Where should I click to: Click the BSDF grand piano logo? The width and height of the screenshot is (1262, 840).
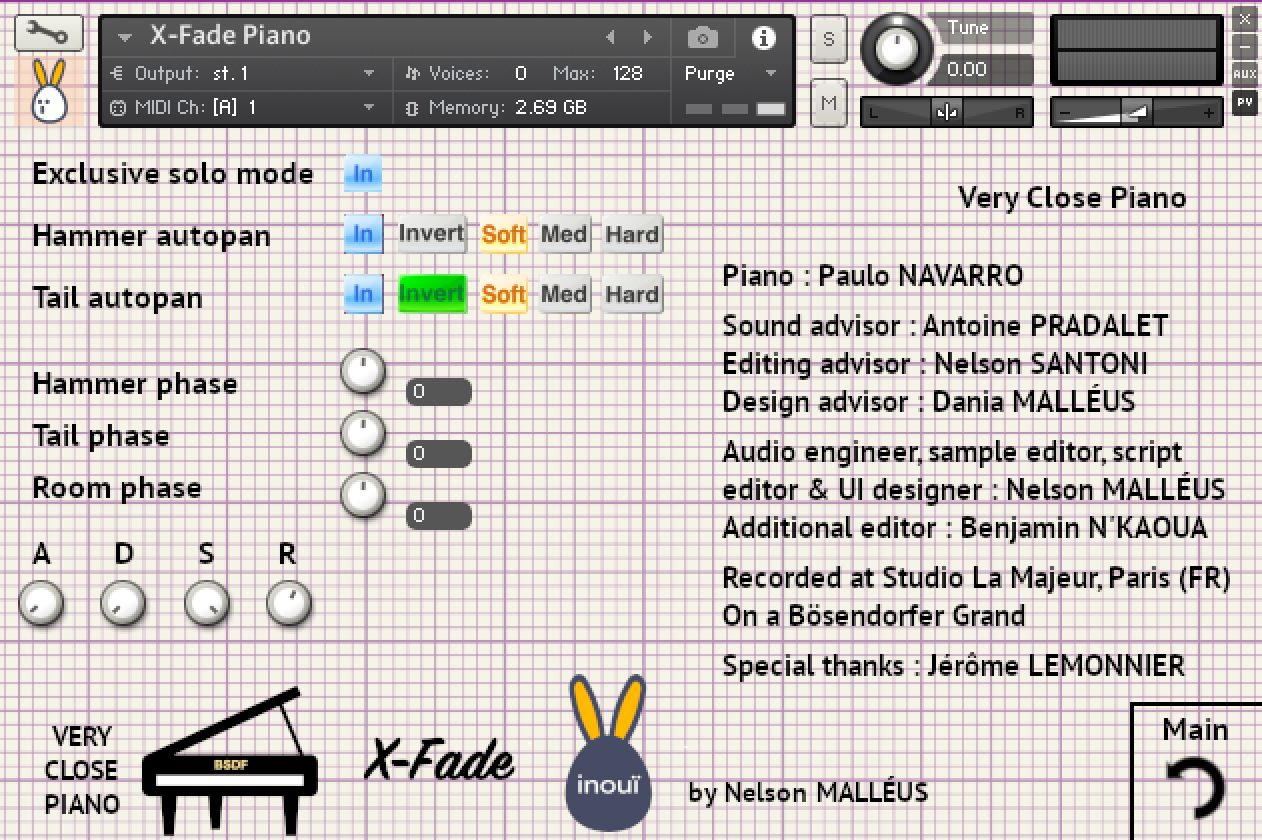[230, 760]
